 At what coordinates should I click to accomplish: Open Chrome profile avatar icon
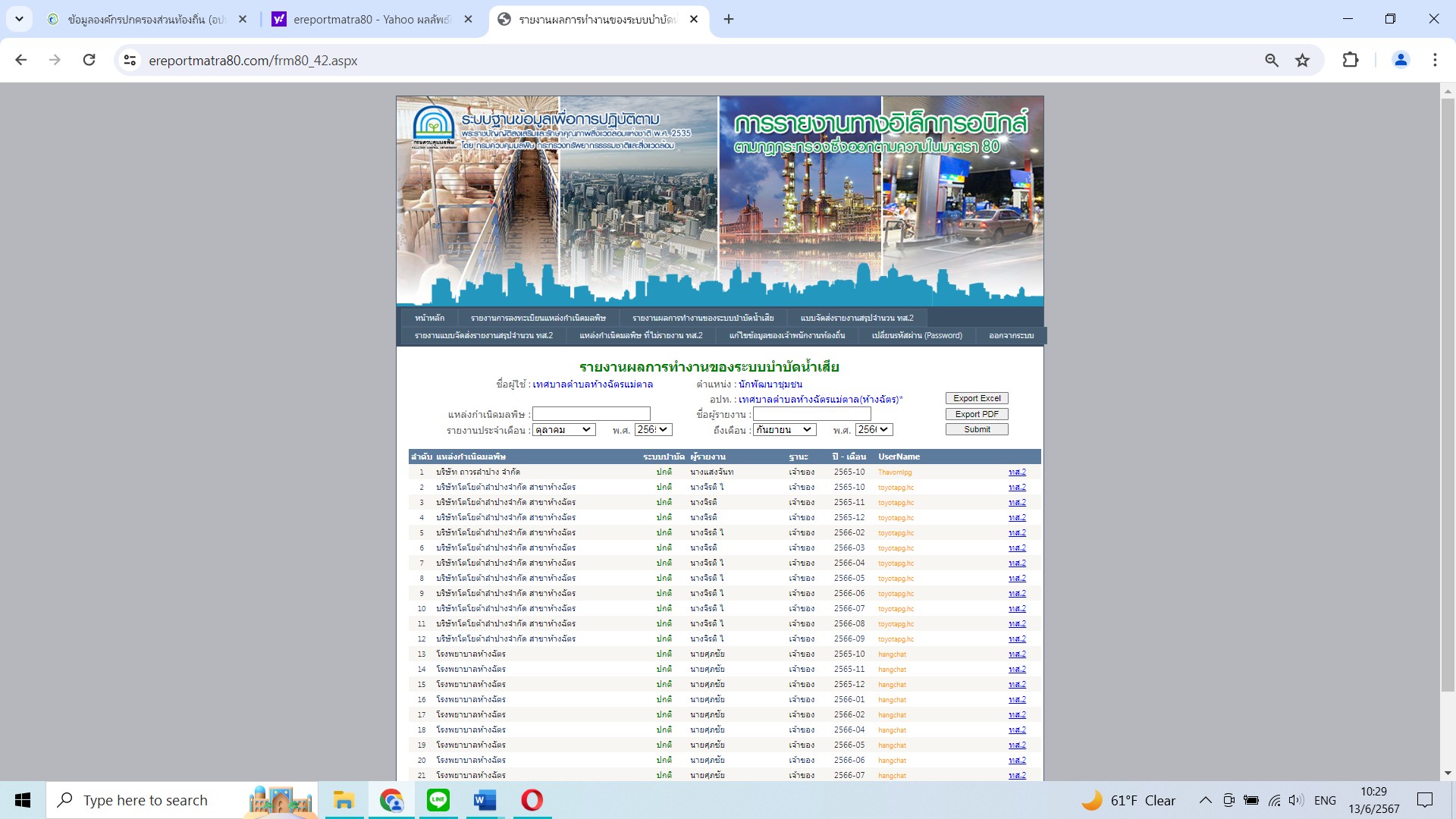click(1400, 60)
